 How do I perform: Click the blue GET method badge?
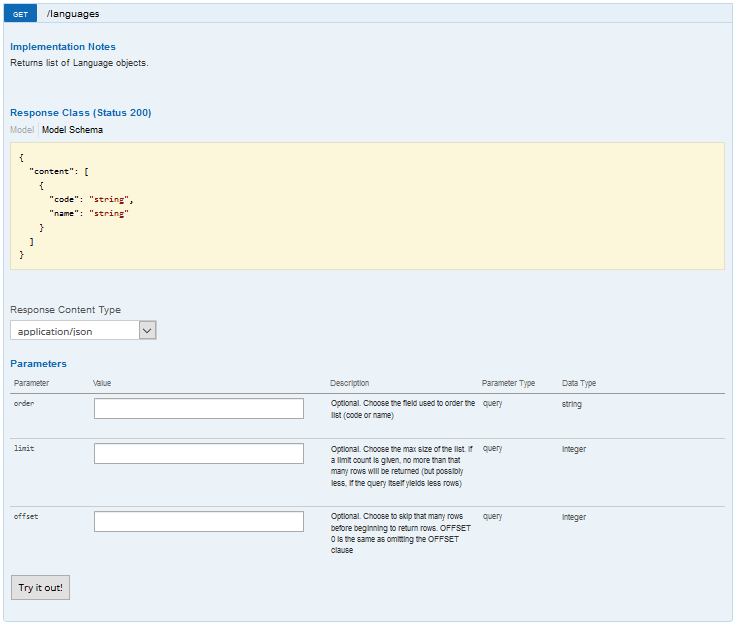point(20,14)
